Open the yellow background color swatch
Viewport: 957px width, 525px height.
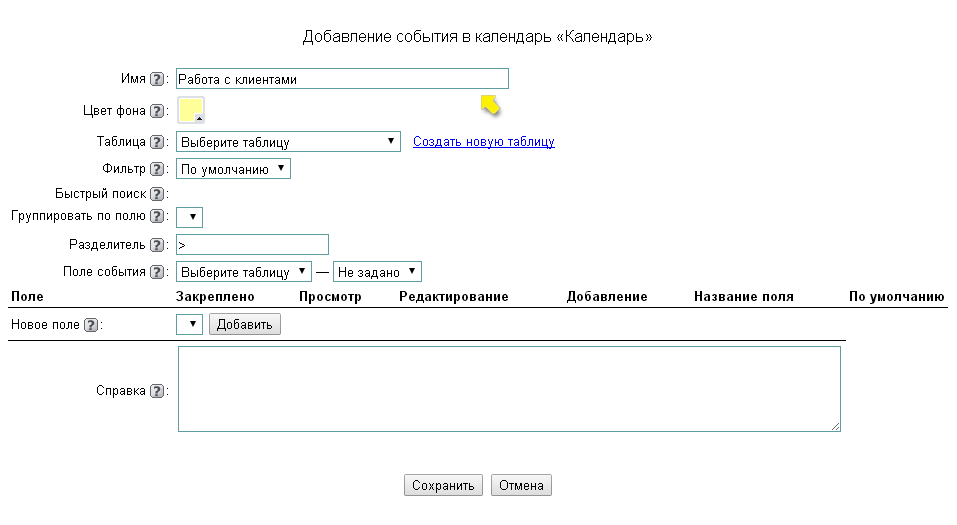(x=190, y=110)
